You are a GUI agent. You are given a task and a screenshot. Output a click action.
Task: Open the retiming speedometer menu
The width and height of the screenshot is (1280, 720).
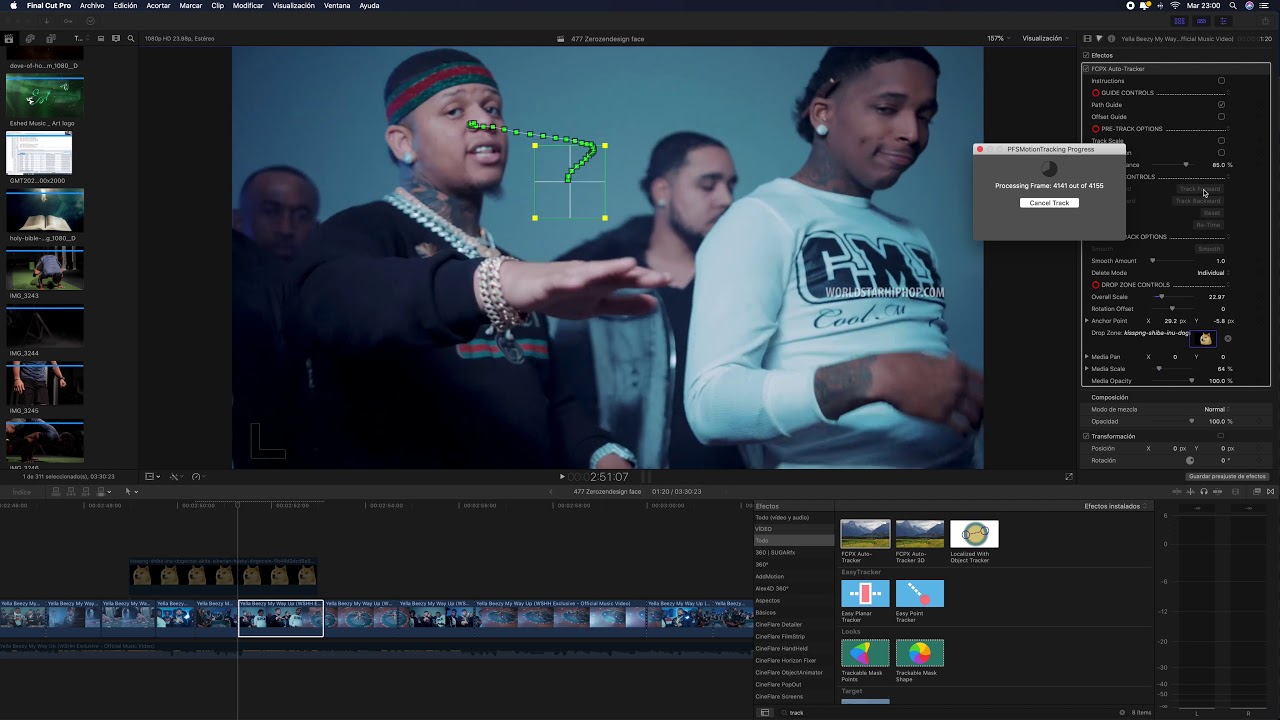coord(196,476)
